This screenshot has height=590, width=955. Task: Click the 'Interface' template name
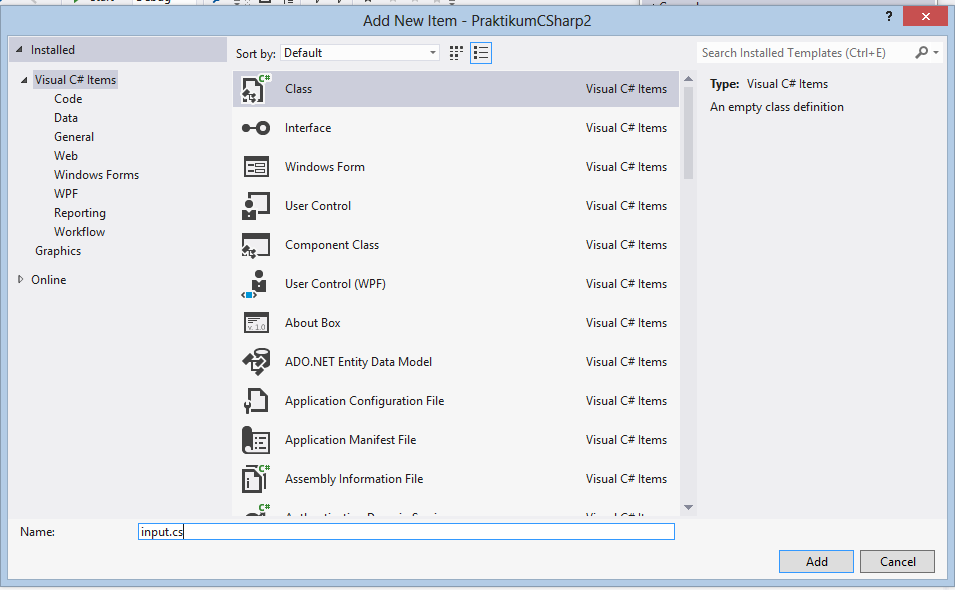[x=308, y=128]
